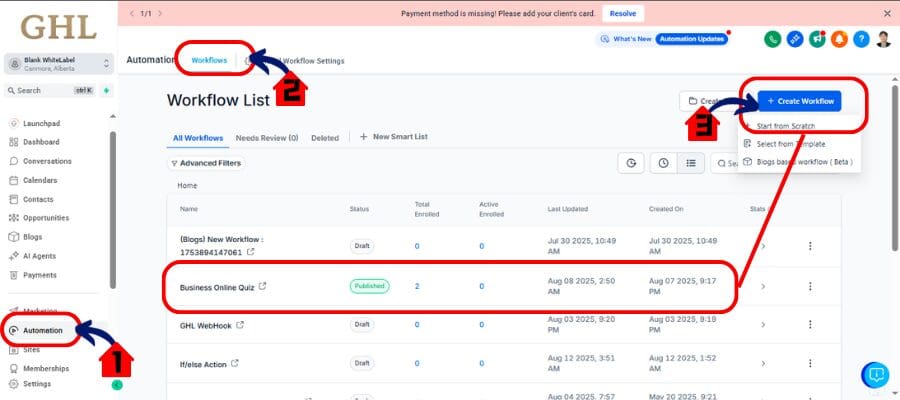Open Advanced Filters

206,164
